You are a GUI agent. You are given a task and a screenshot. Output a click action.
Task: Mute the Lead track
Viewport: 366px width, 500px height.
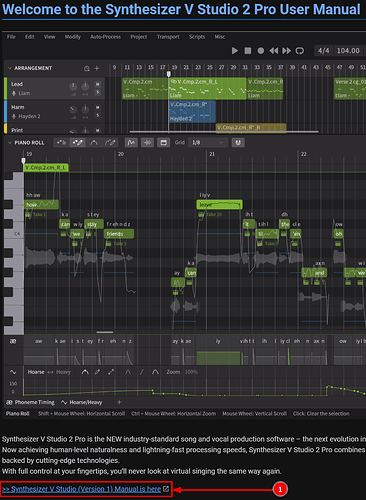tap(98, 84)
